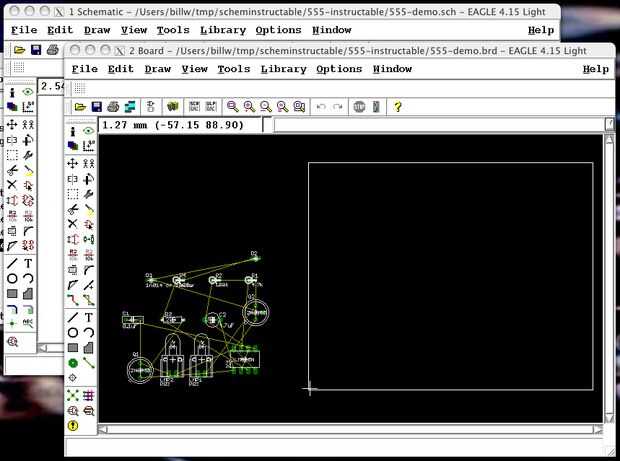Image resolution: width=620 pixels, height=461 pixels.
Task: Save the board with the floppy disk icon
Action: [96, 107]
